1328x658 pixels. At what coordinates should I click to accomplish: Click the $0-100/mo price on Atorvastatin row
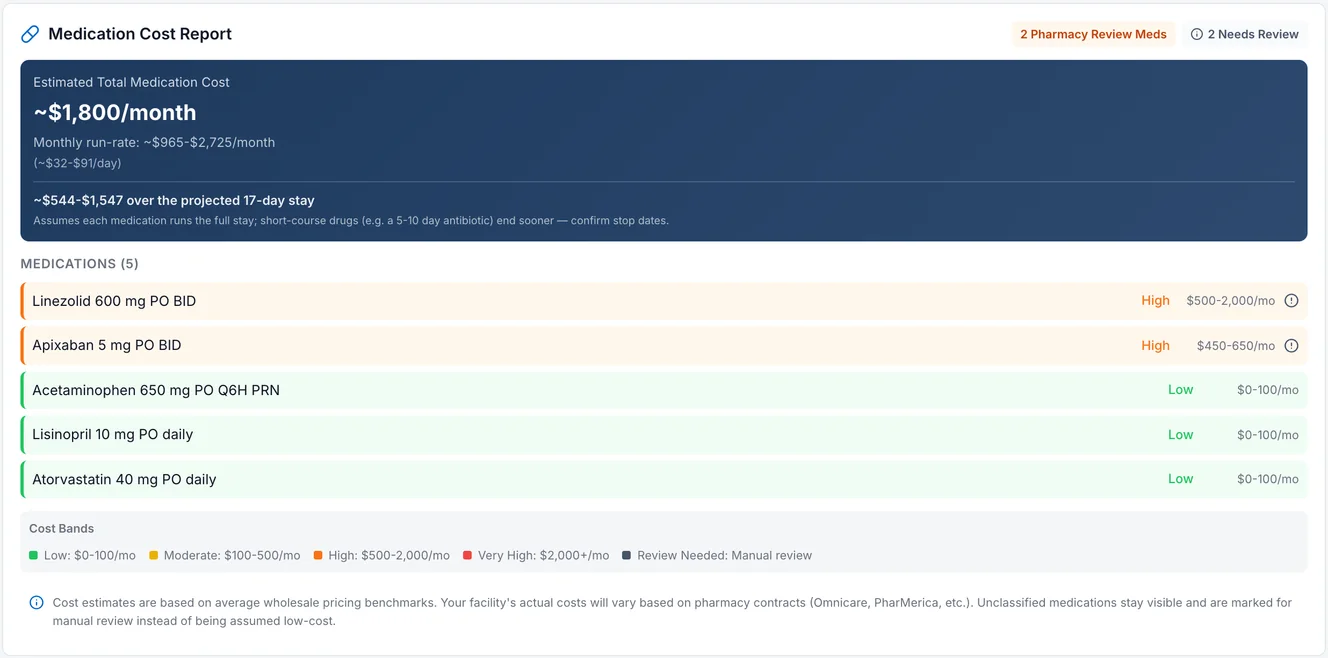tap(1267, 479)
